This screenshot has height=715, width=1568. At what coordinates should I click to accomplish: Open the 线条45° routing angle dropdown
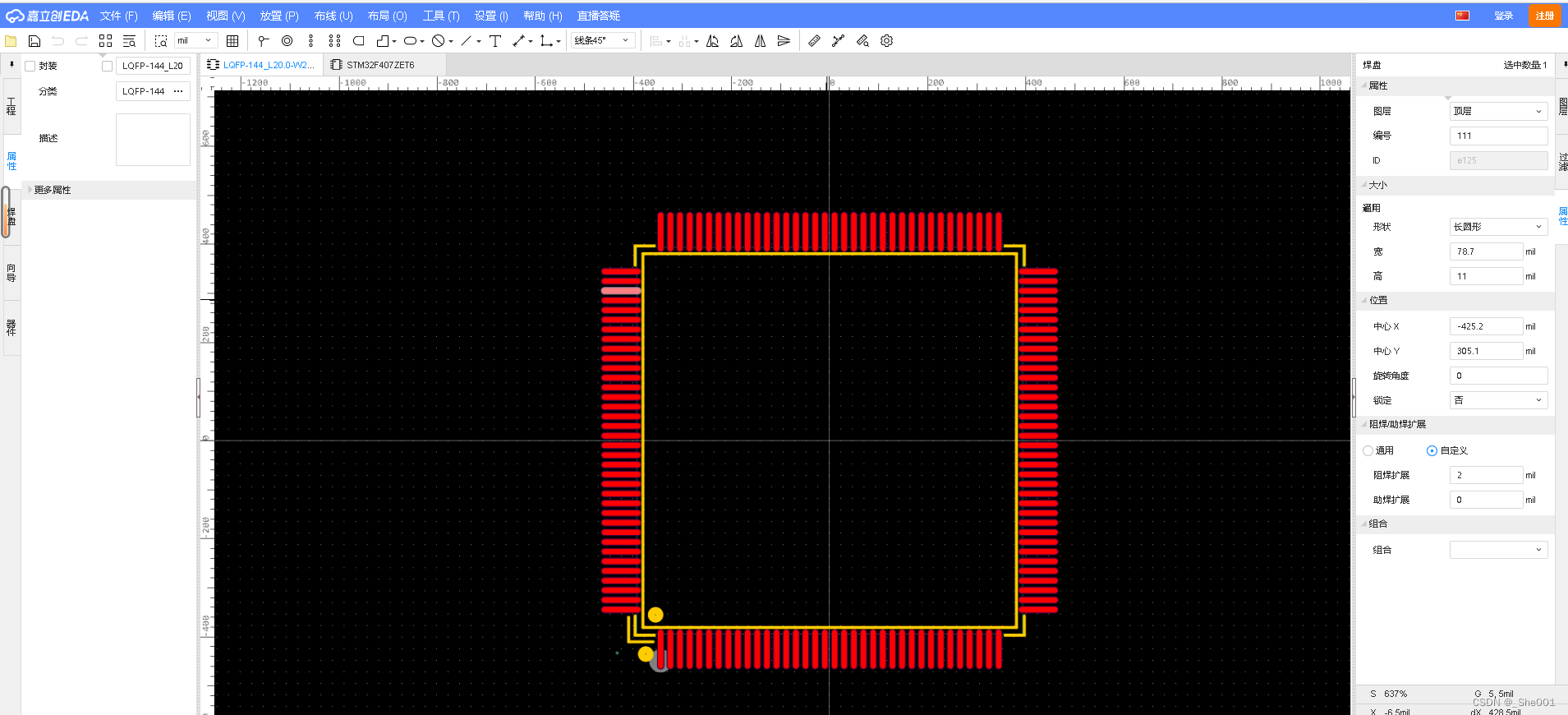point(602,40)
